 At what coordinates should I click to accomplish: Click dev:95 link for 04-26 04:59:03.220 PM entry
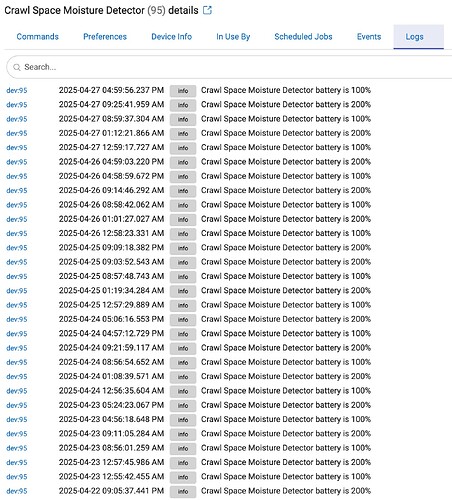(x=17, y=162)
